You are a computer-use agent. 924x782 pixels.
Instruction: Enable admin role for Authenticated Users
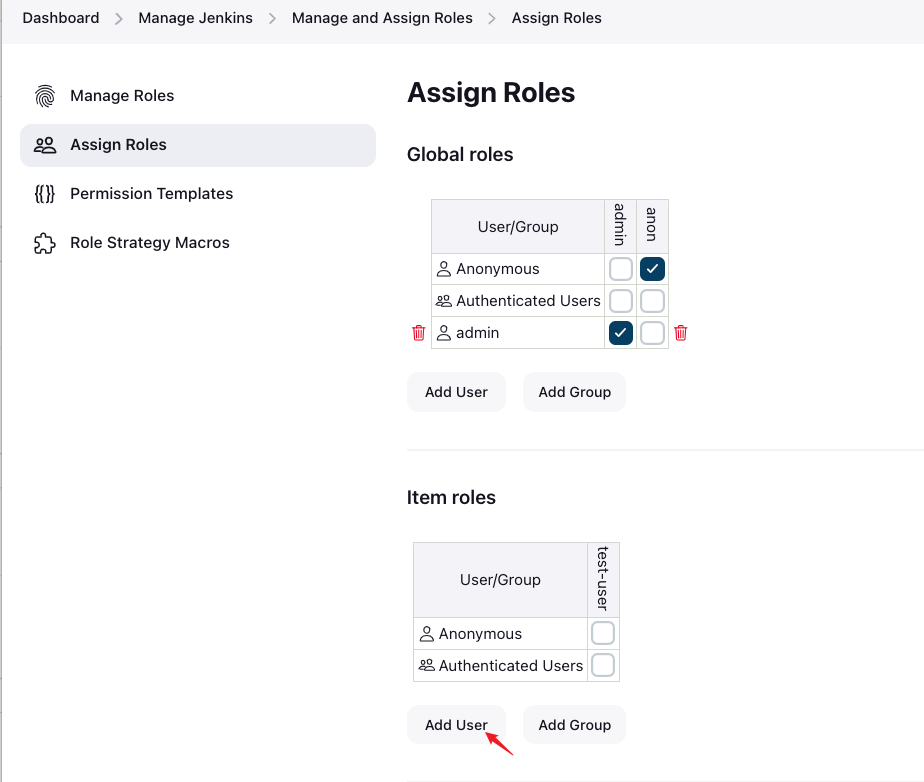(x=621, y=301)
